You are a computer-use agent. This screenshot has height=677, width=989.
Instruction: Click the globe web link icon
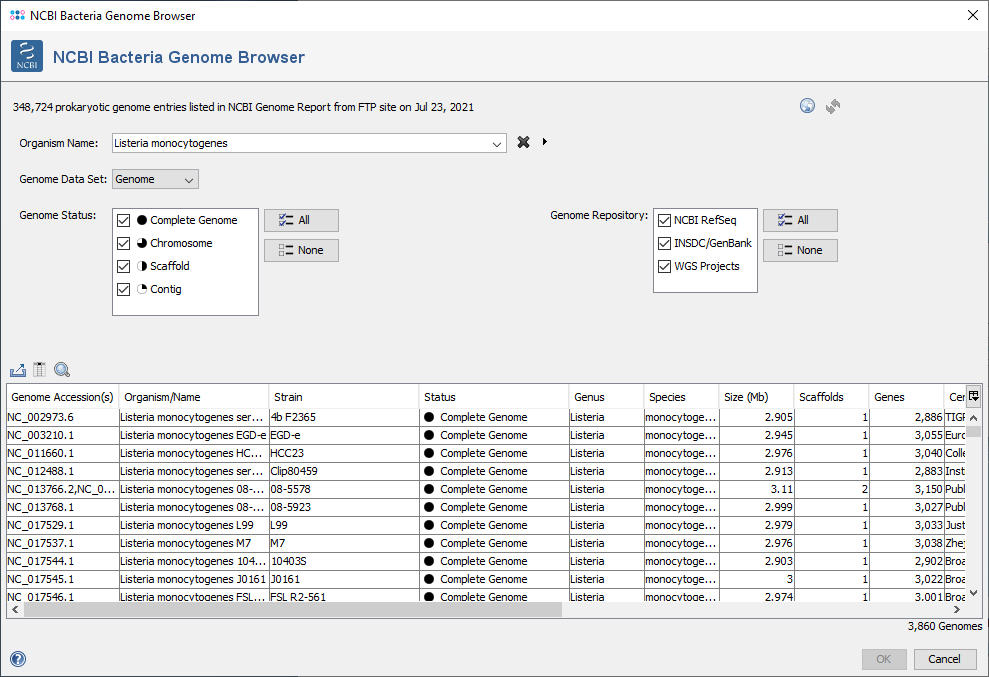807,106
